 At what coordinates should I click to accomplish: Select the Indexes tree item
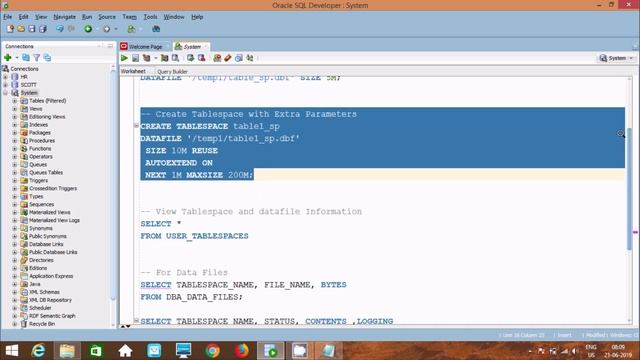(38, 124)
